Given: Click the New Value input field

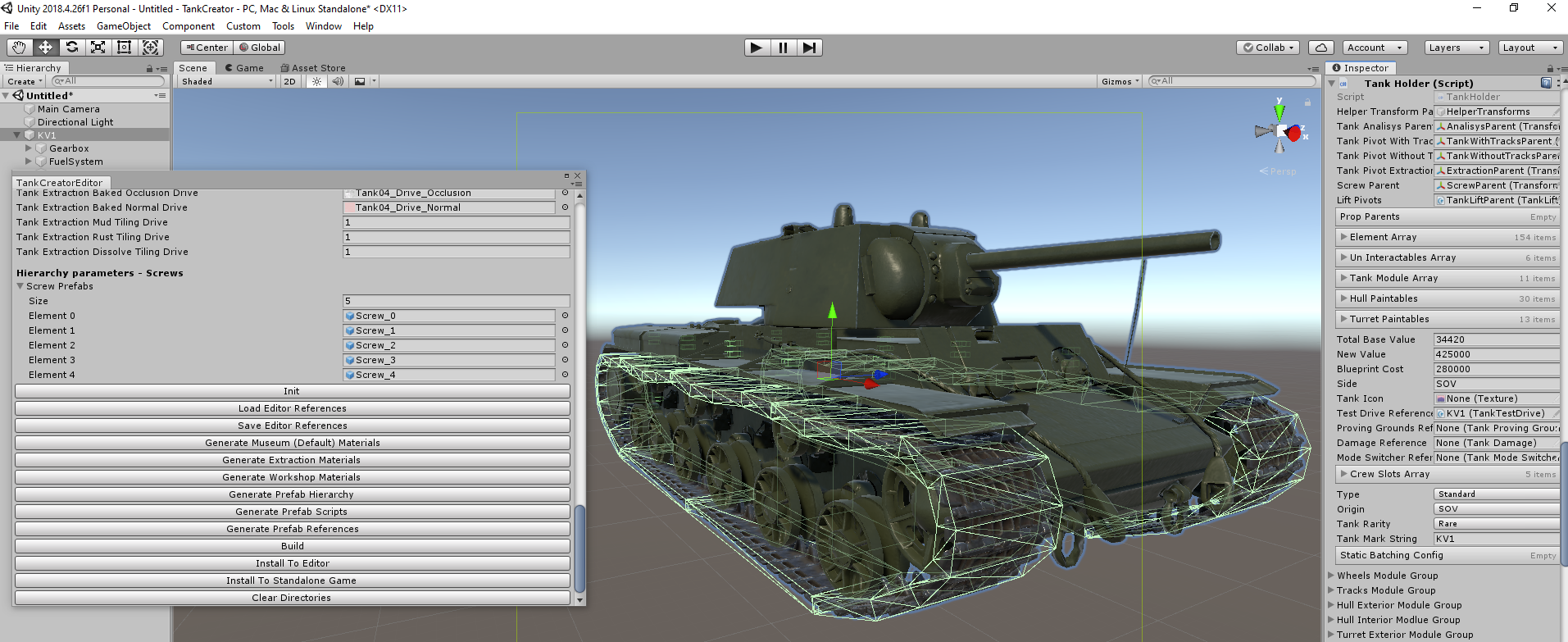Looking at the screenshot, I should click(x=1495, y=354).
